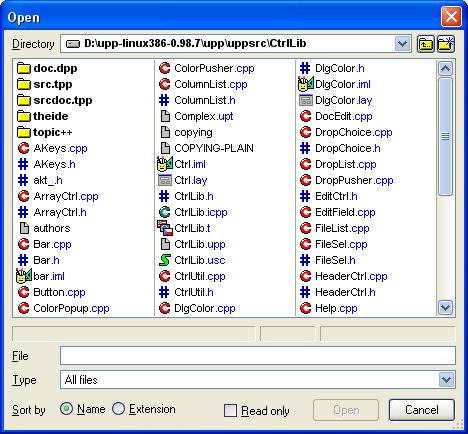Click the CtrlLib.icpp file icon
The height and width of the screenshot is (434, 468).
(165, 212)
